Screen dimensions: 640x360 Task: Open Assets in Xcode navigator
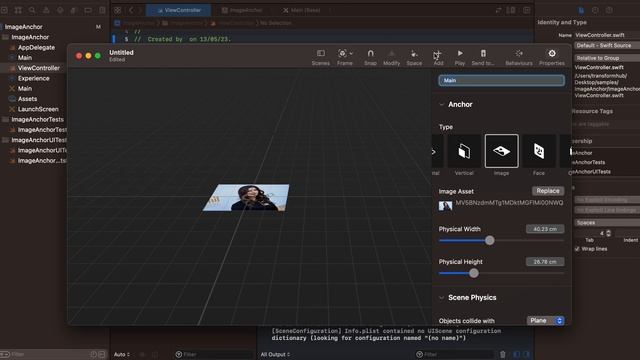point(27,99)
